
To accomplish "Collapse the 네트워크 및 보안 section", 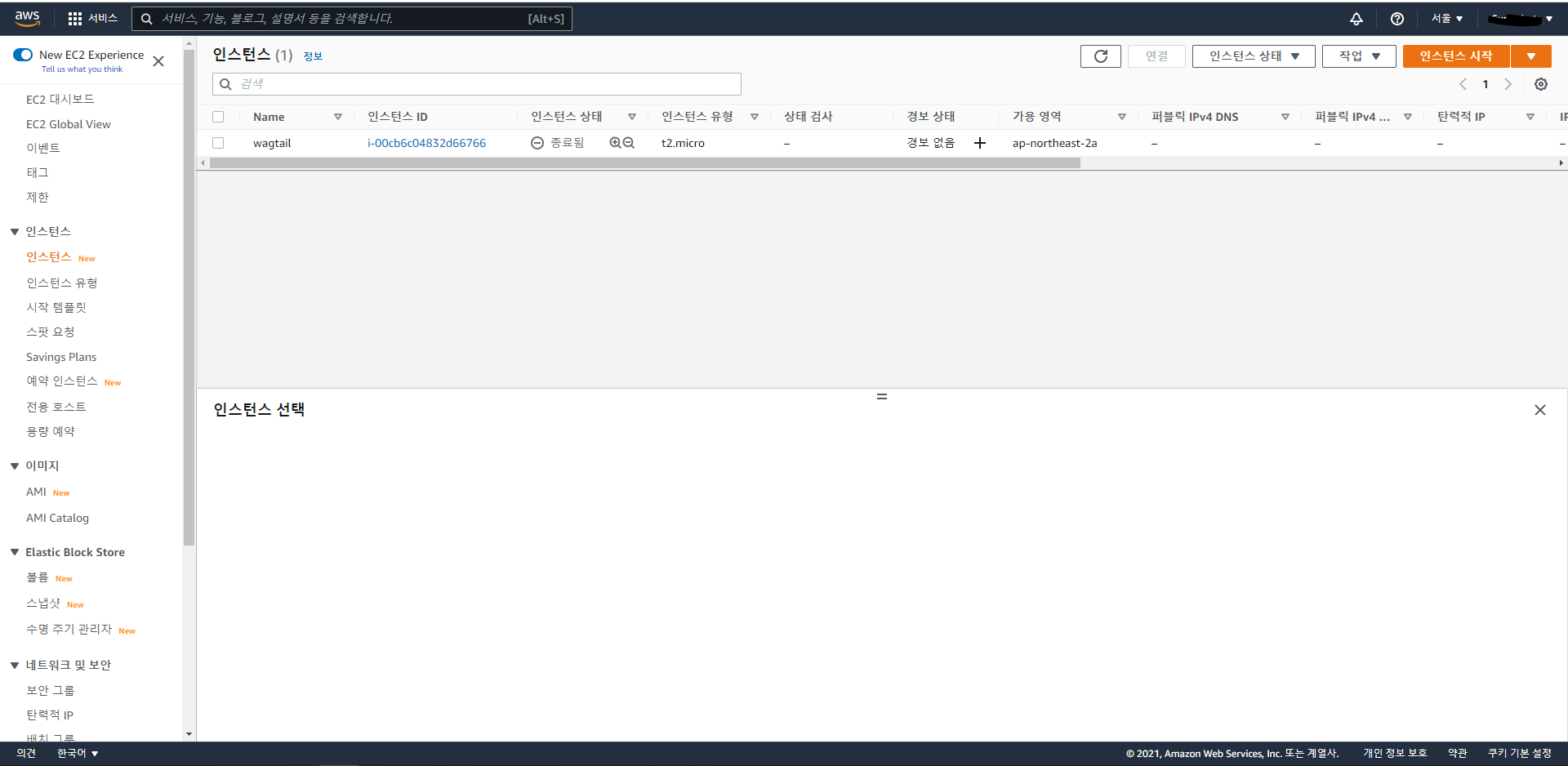I will tap(15, 666).
